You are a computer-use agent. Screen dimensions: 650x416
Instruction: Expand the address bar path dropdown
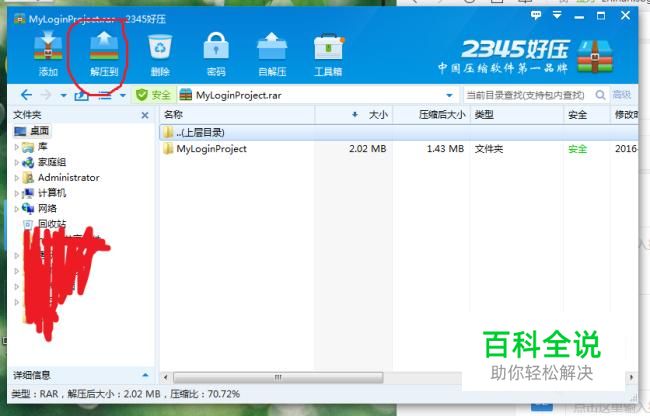point(449,95)
